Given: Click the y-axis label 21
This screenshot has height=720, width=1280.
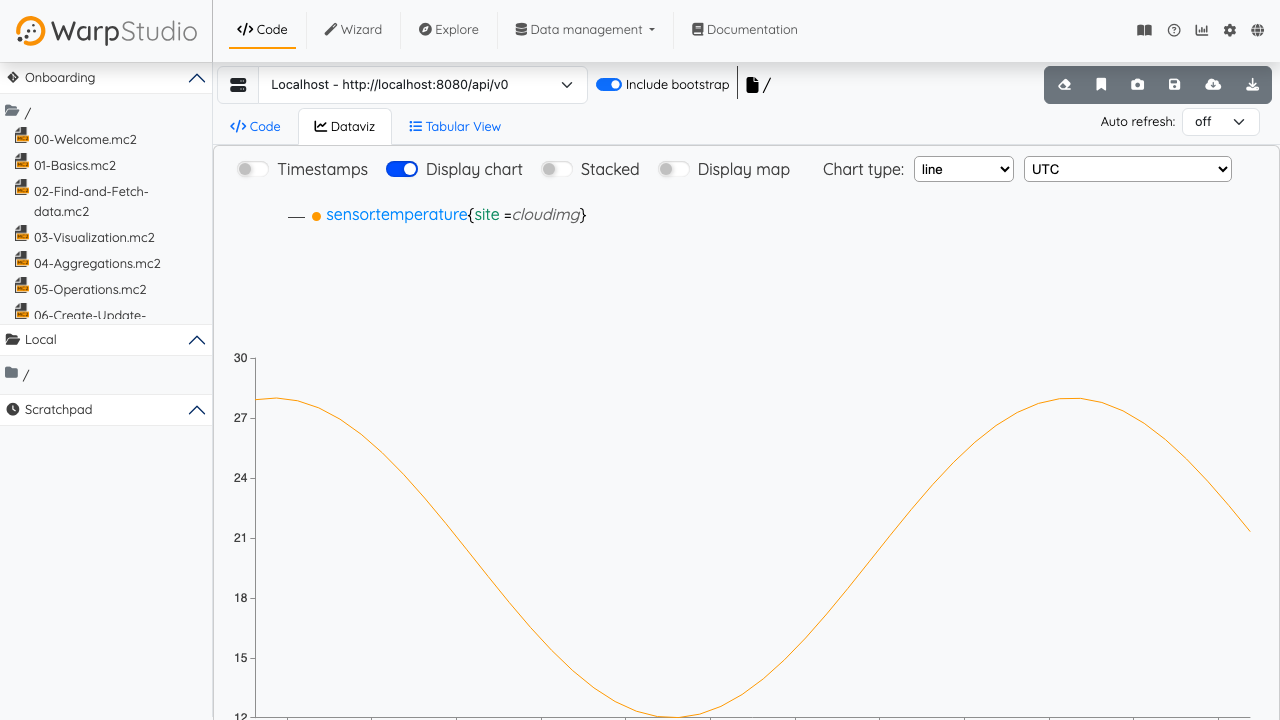Looking at the screenshot, I should click(240, 538).
